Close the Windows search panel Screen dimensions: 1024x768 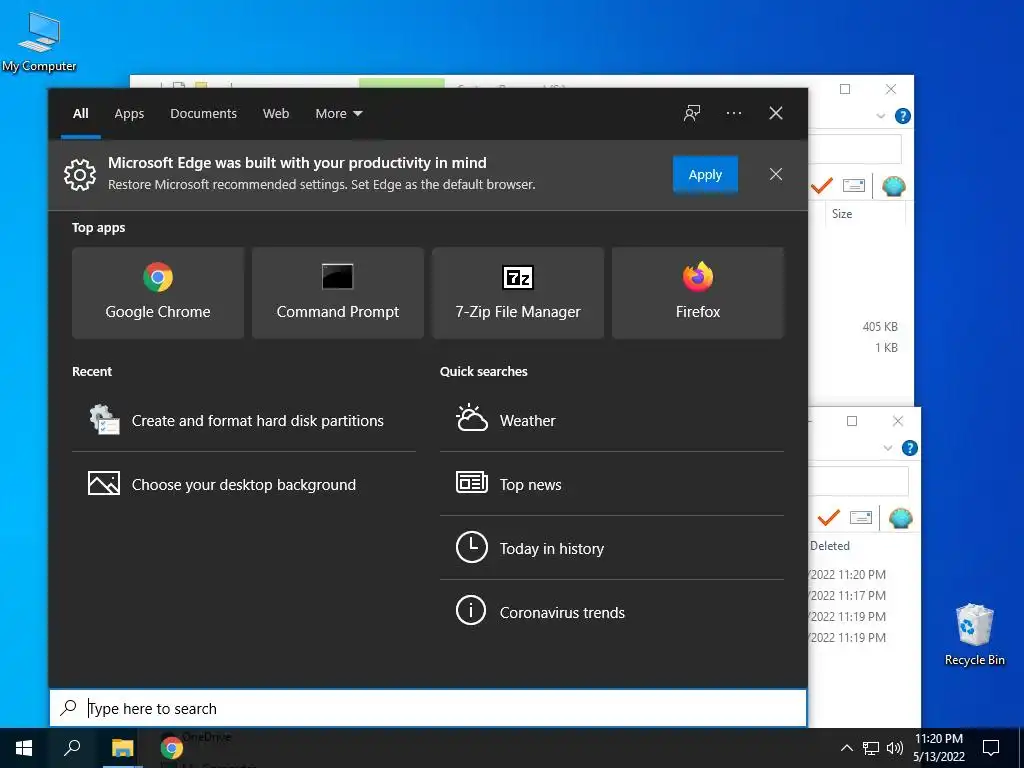pos(776,113)
